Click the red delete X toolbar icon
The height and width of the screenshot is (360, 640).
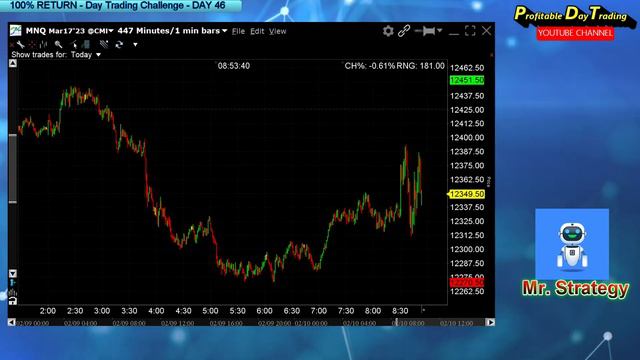coord(11,44)
